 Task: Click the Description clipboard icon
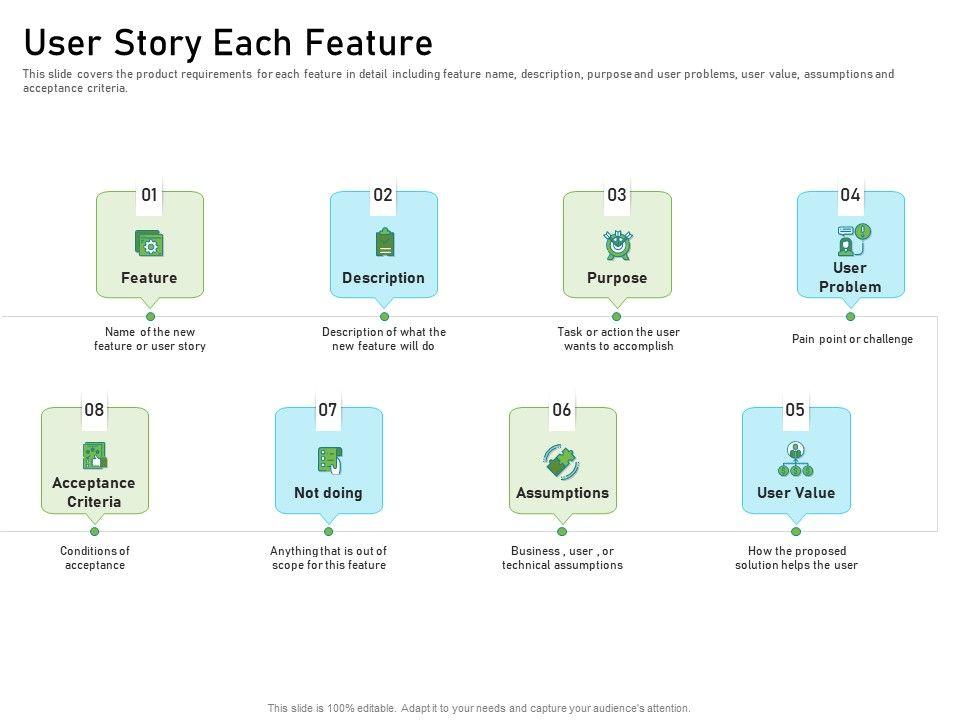click(384, 243)
